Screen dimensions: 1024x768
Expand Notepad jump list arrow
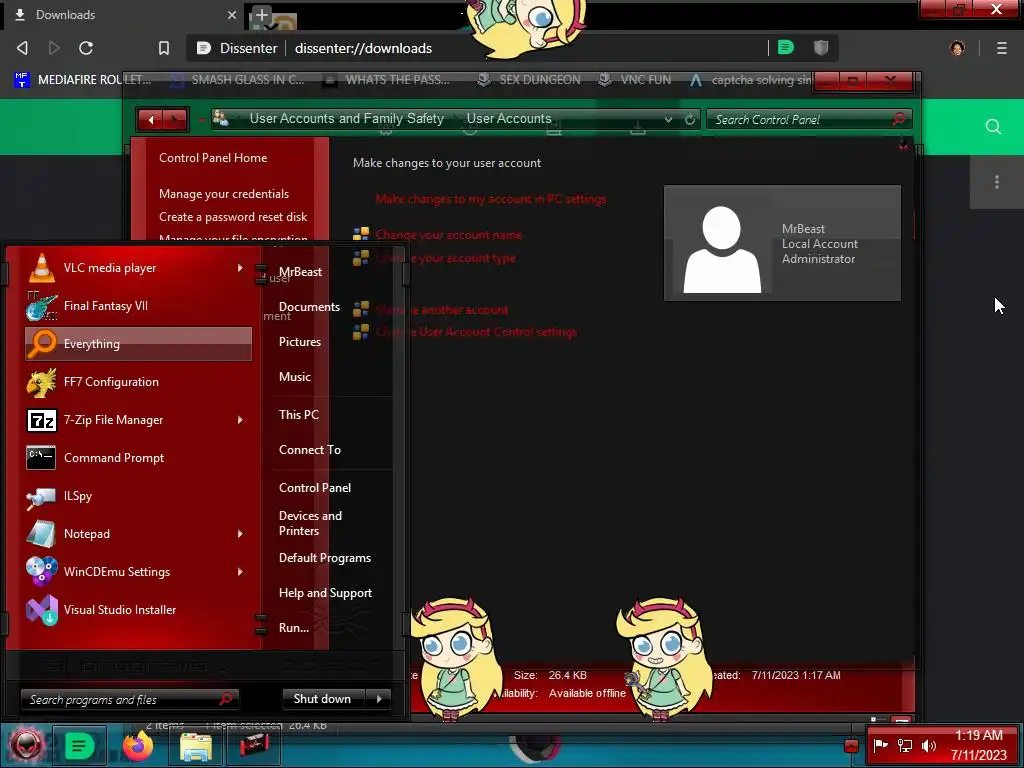coord(240,534)
